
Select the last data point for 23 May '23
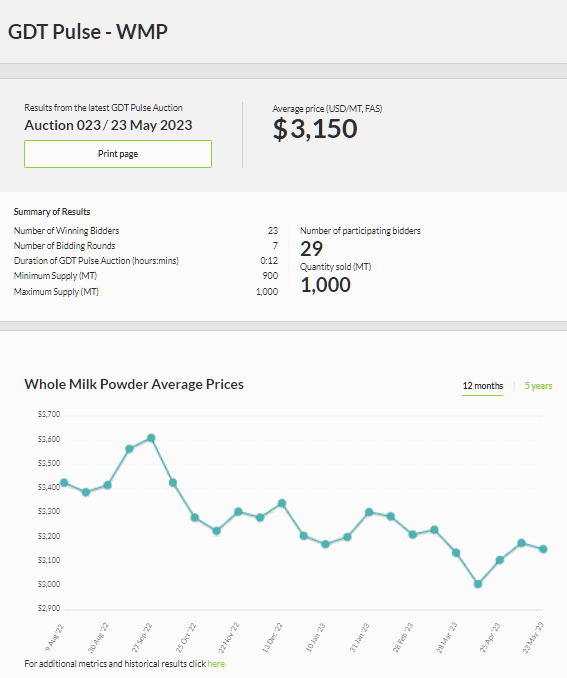[543, 549]
